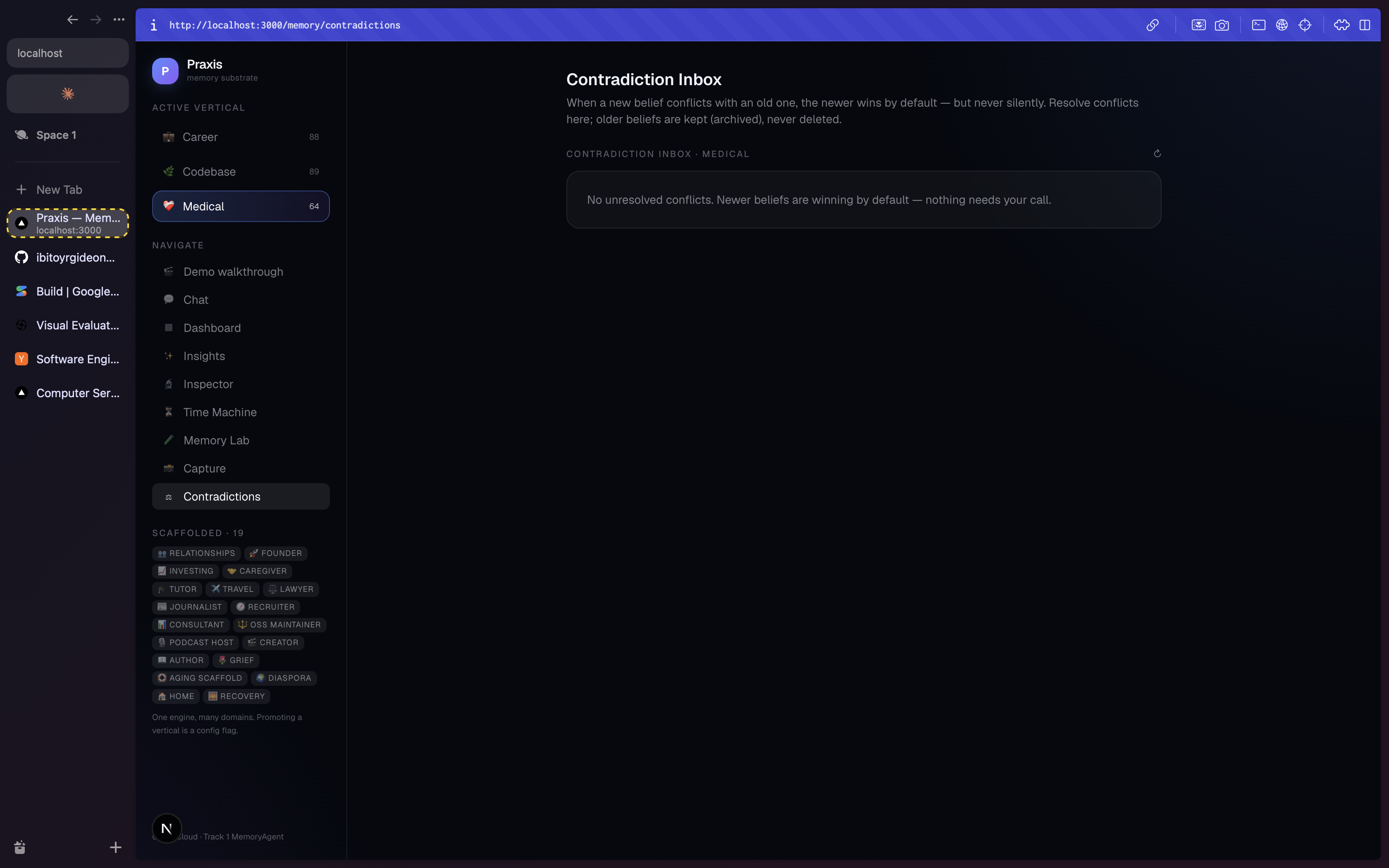Open a New Tab in browser sidebar
Image resolution: width=1389 pixels, height=868 pixels.
coord(68,189)
